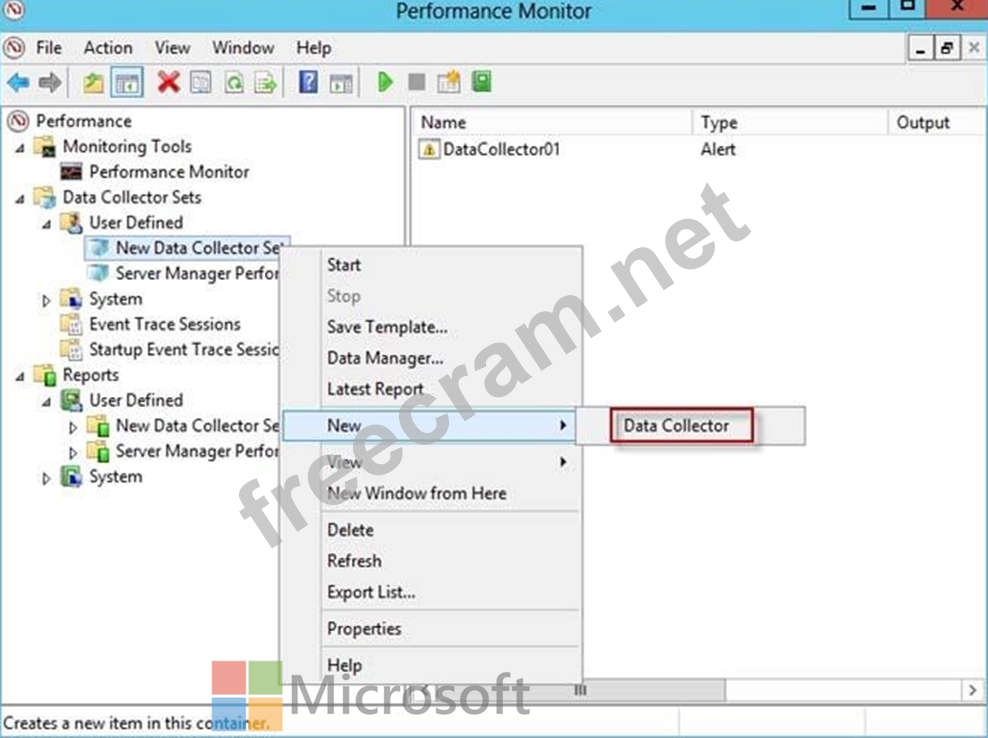Collapse the Data Collector Sets tree node
Screen dimensions: 988x738
(20, 199)
